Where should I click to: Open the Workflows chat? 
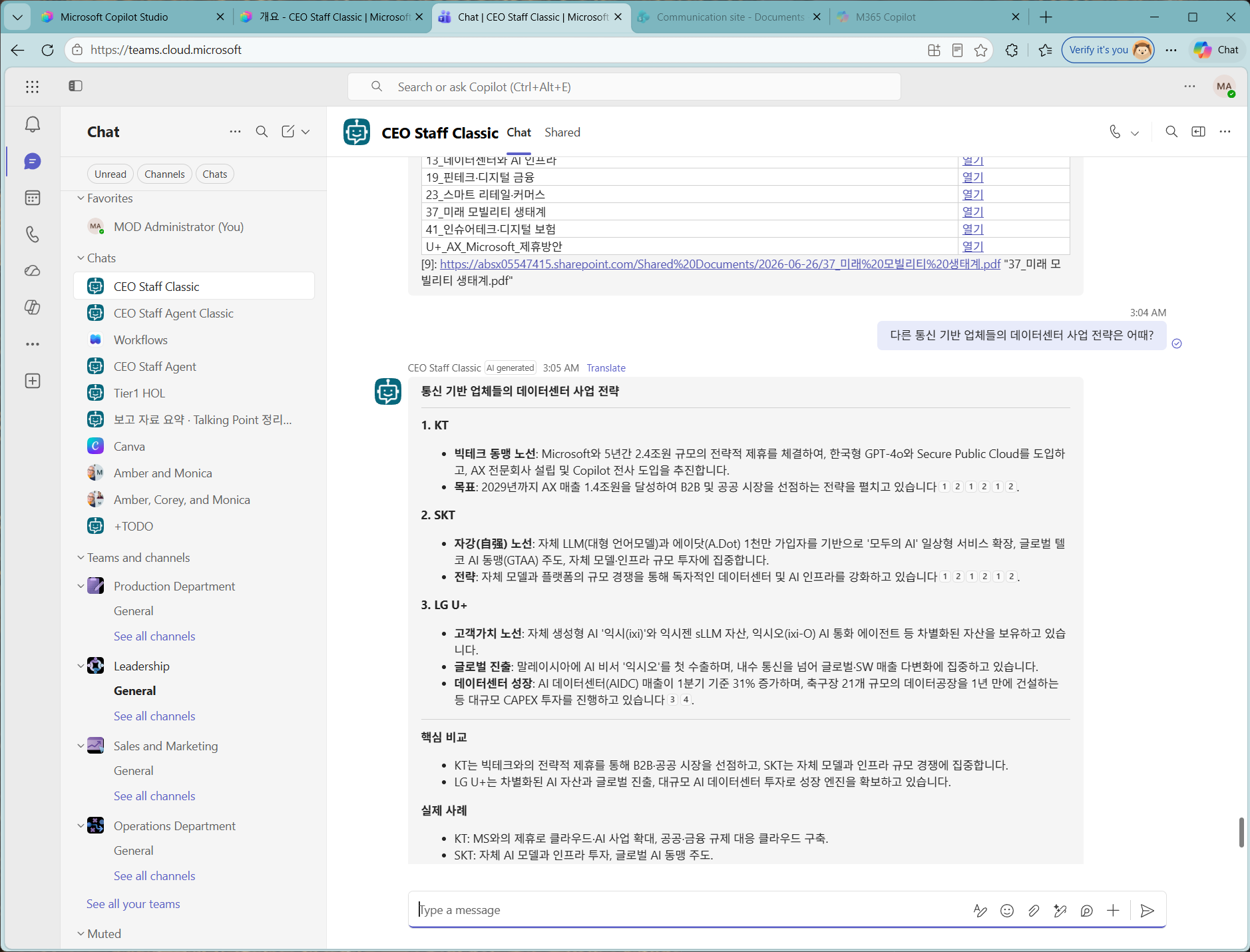point(194,340)
